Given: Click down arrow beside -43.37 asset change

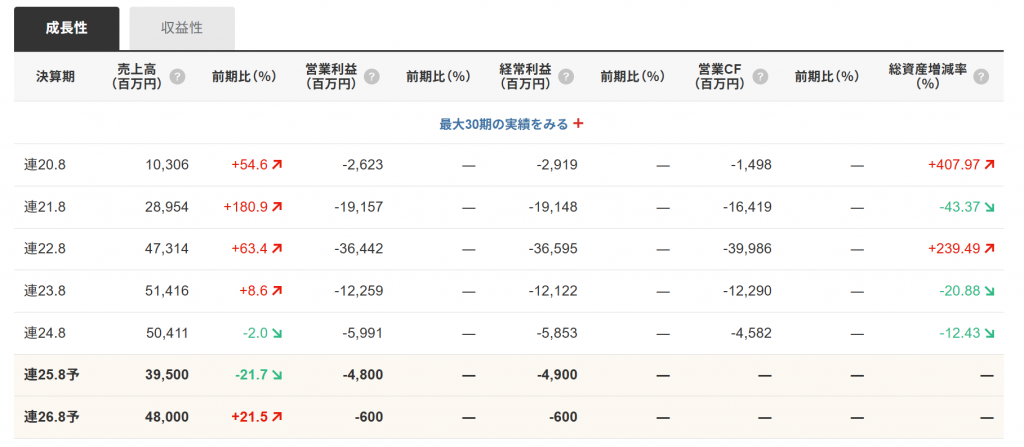Looking at the screenshot, I should point(989,207).
